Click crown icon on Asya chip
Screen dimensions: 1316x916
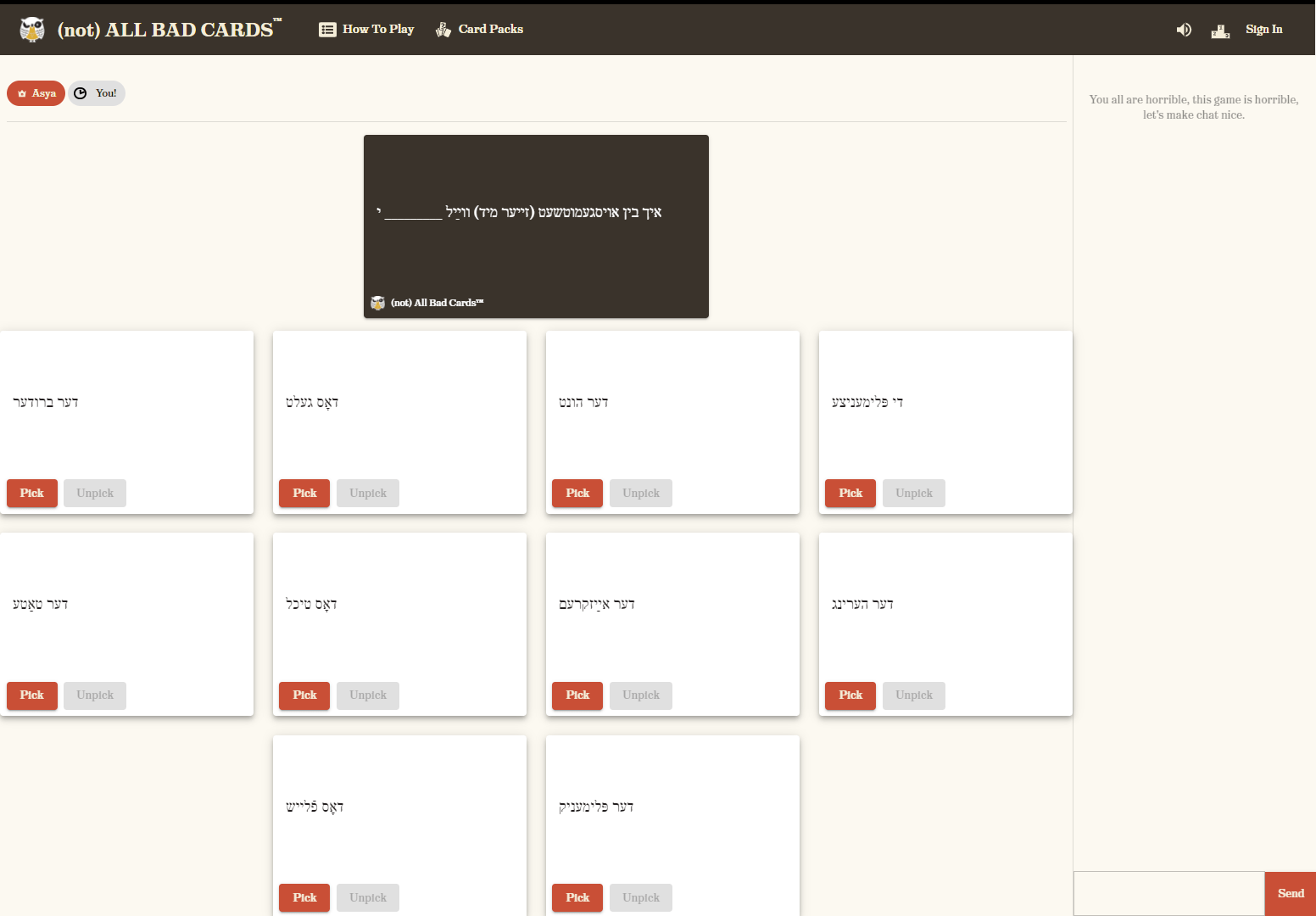point(22,93)
